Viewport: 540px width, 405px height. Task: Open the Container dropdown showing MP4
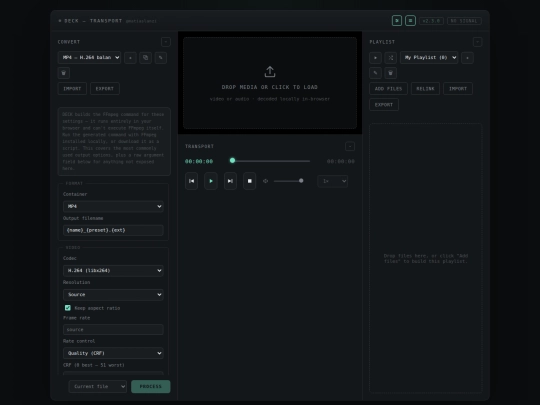pos(113,206)
